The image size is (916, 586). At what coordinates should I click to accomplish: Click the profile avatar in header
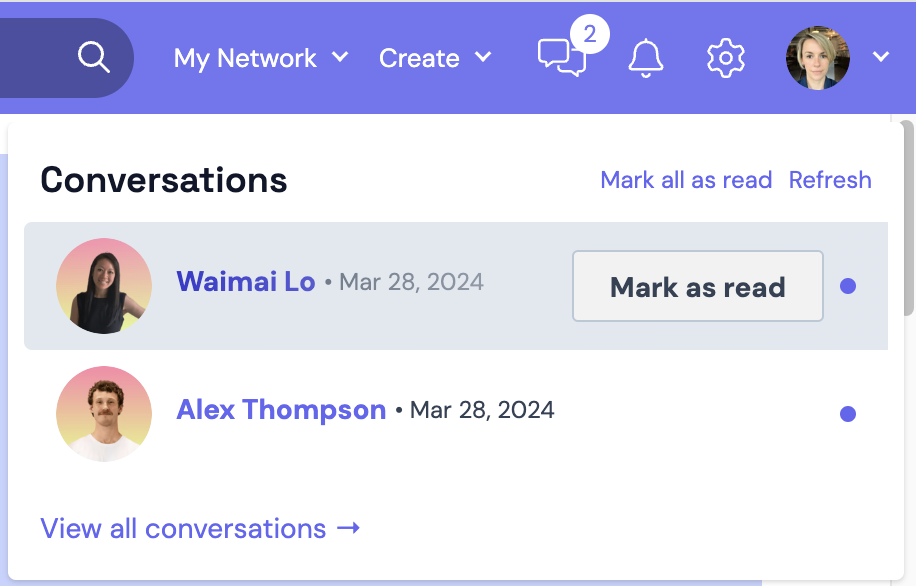(817, 58)
